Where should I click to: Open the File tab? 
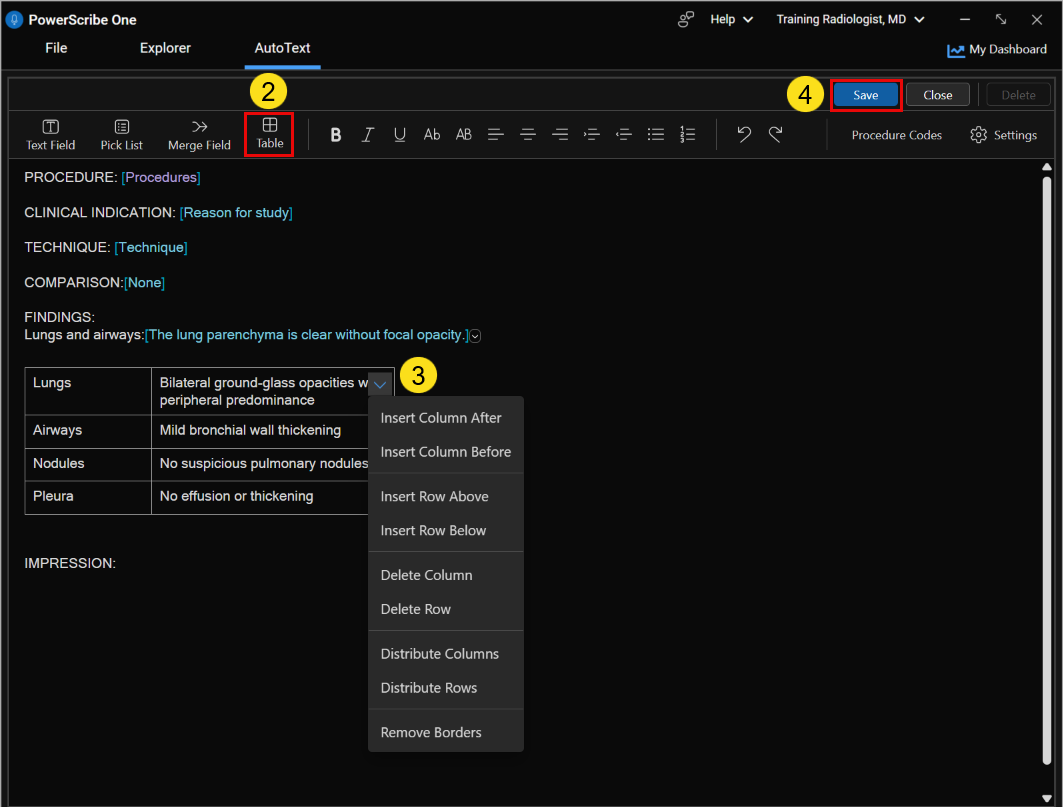(x=56, y=48)
